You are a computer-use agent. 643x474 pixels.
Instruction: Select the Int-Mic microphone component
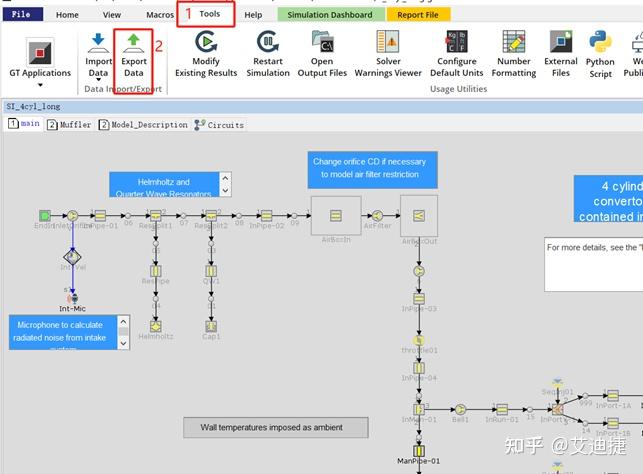click(72, 298)
